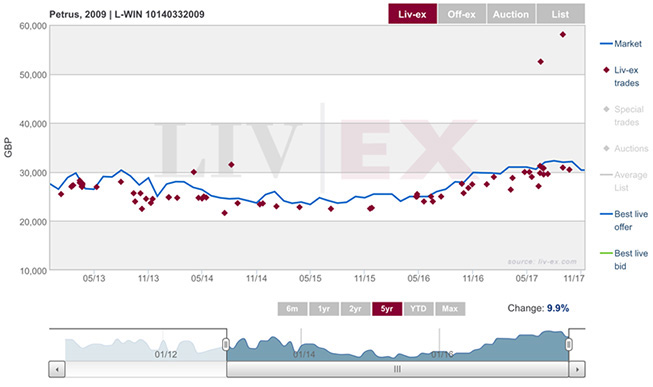Enable Auctions legend entry

coord(626,148)
